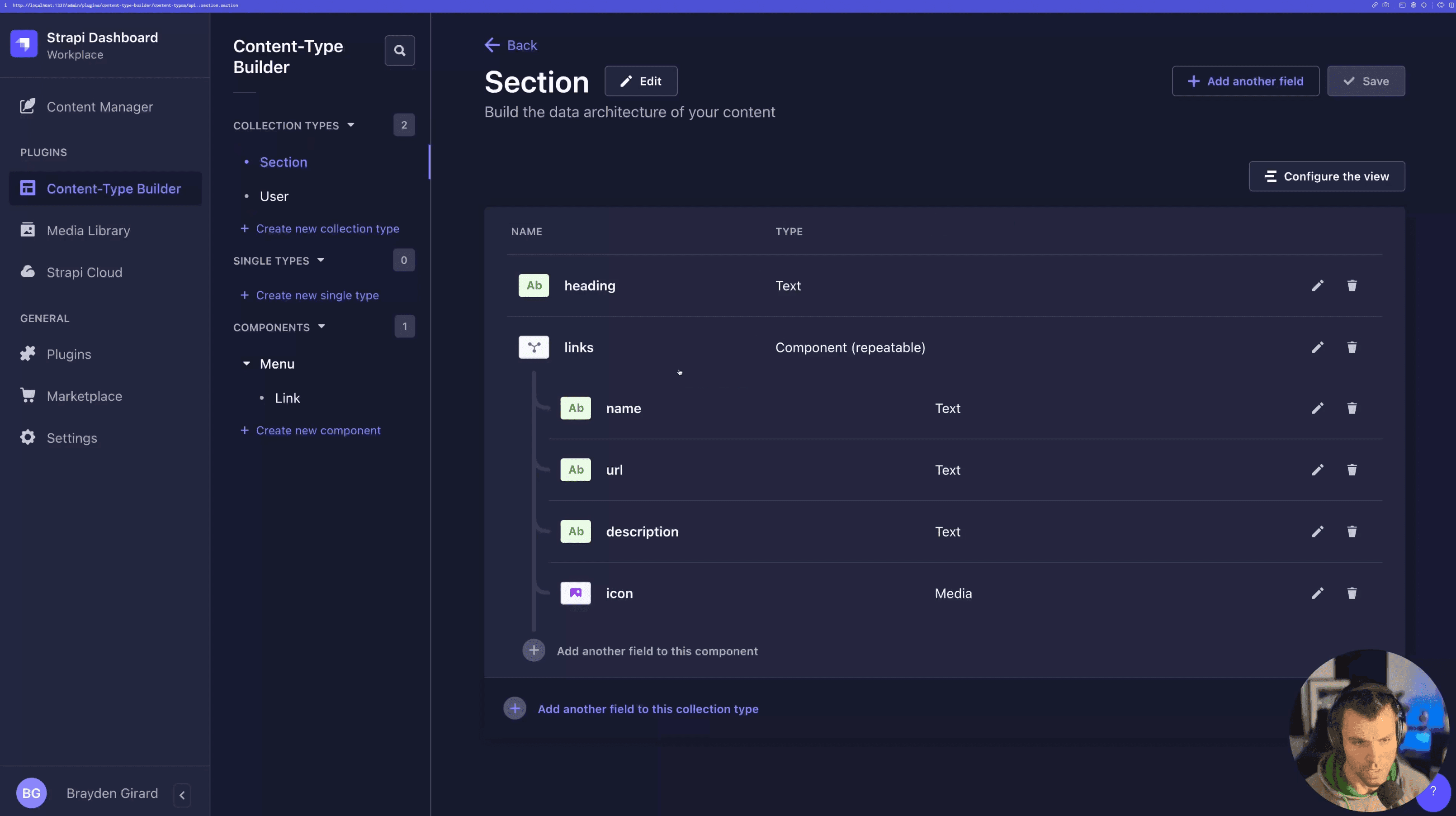Image resolution: width=1456 pixels, height=816 pixels.
Task: Click Configure the view button
Action: click(1327, 176)
